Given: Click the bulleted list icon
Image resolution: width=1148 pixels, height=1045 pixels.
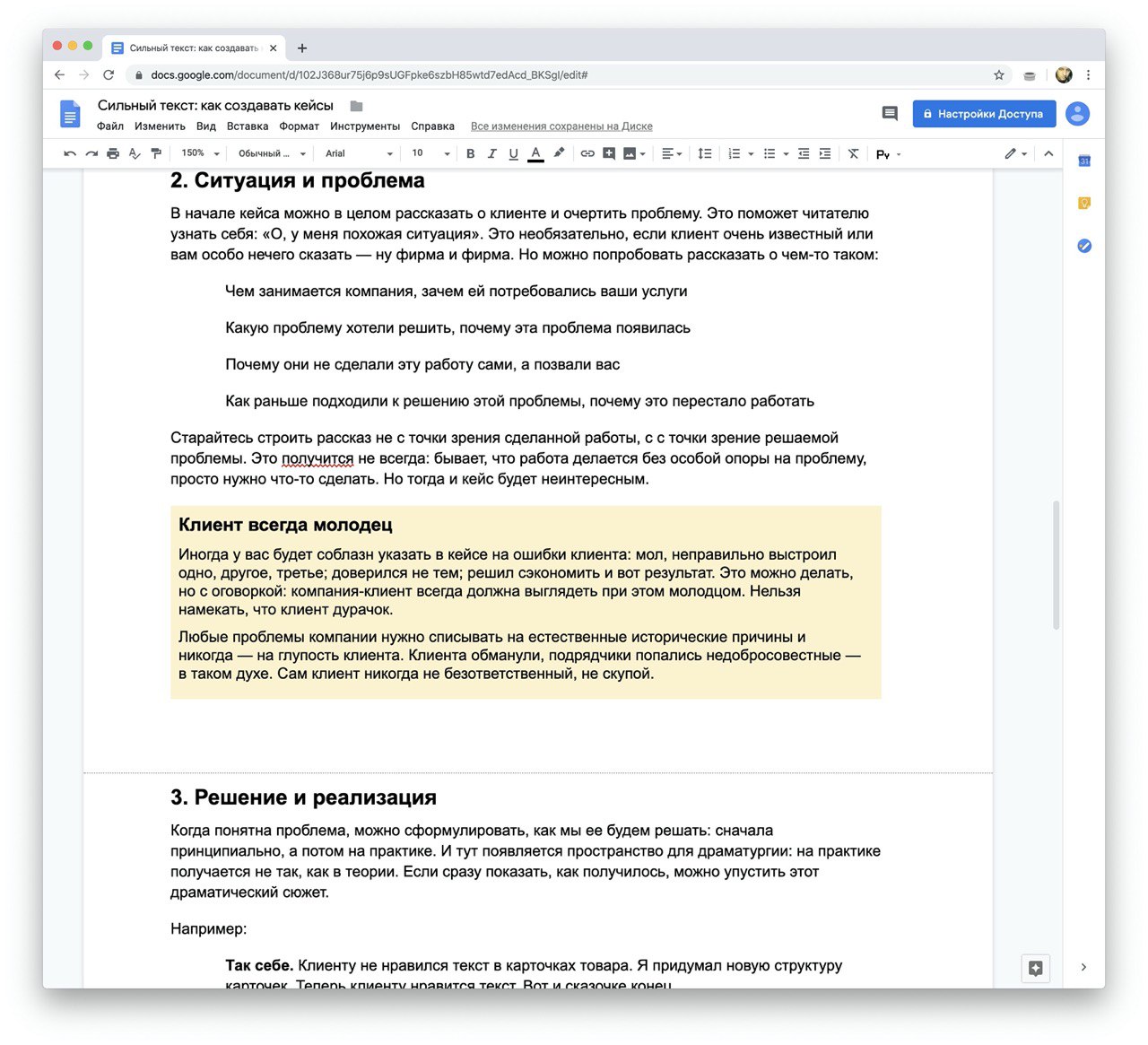Looking at the screenshot, I should point(770,153).
